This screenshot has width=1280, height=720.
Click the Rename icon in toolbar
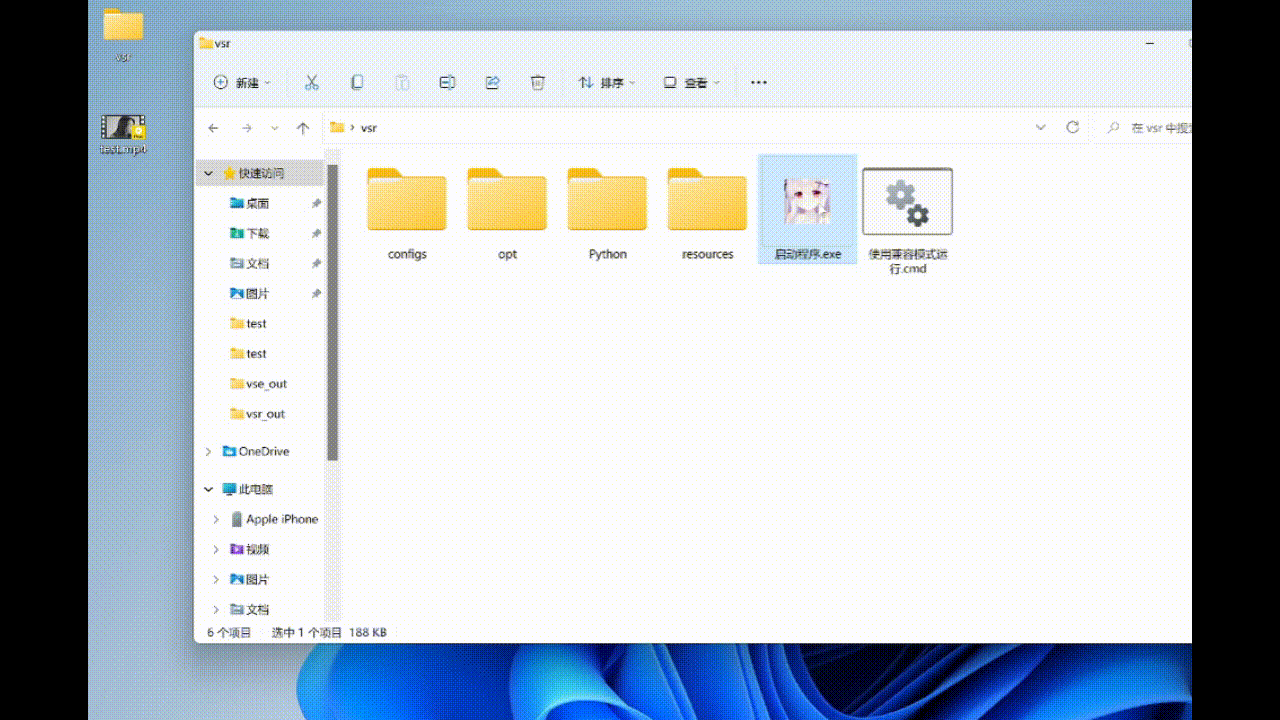coord(447,83)
